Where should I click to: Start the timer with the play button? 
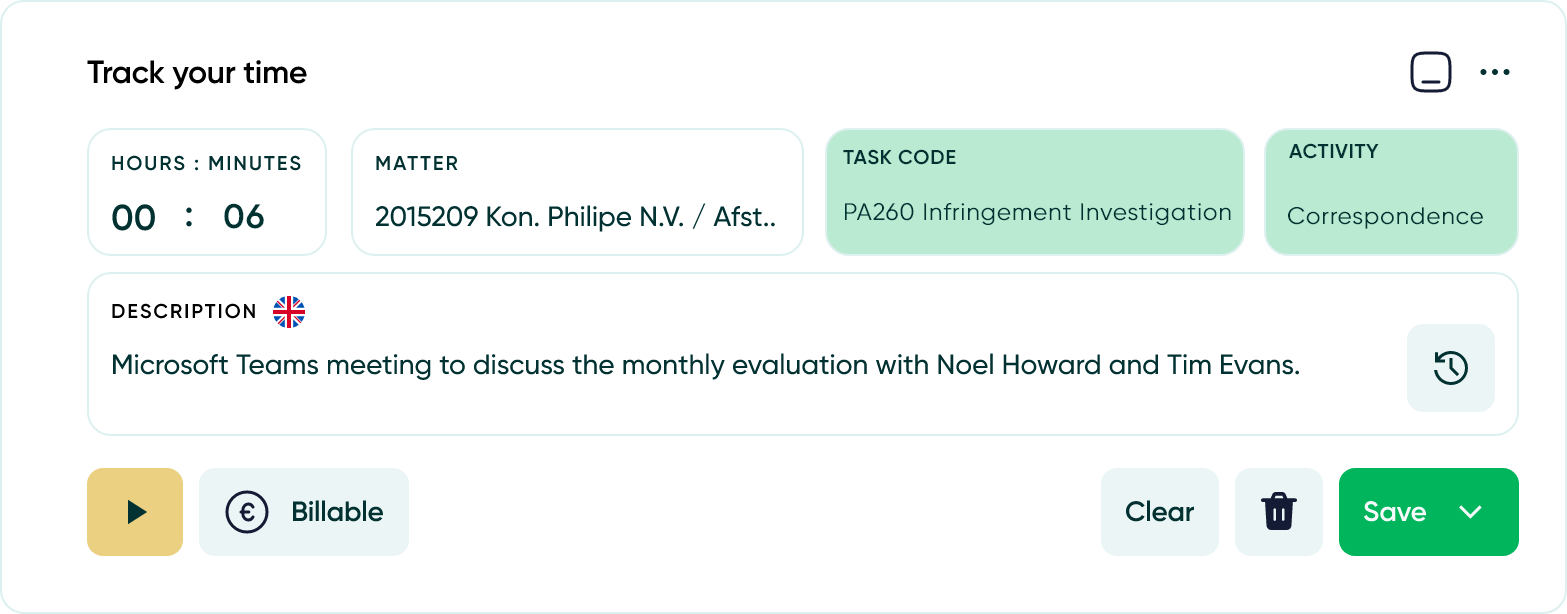coord(135,512)
